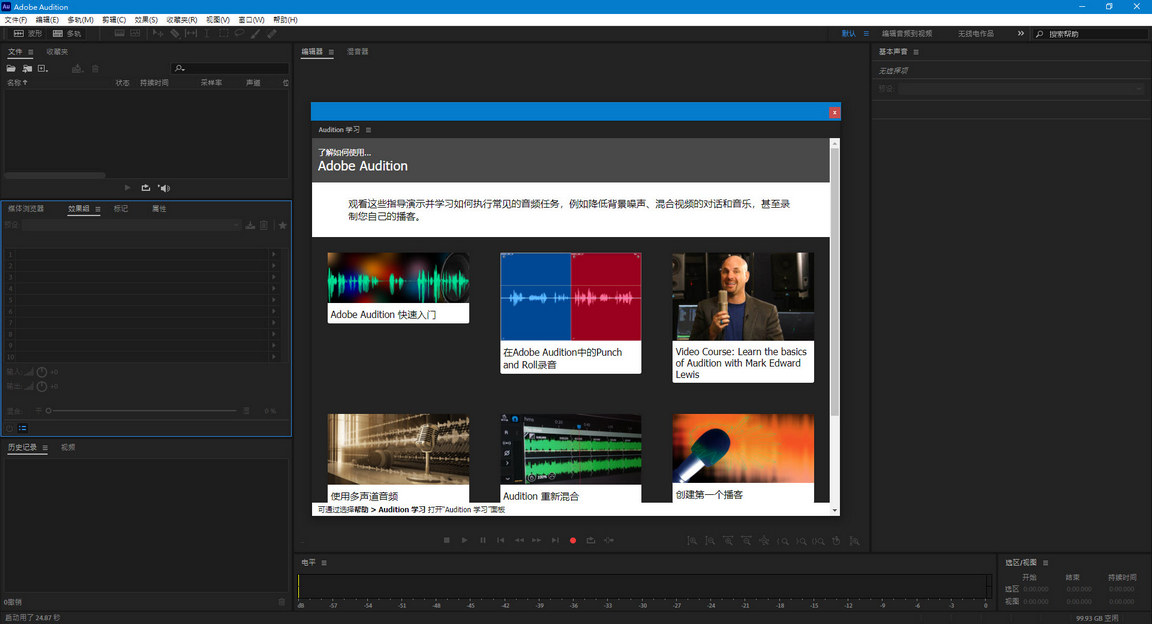The width and height of the screenshot is (1152, 624).
Task: Click the Import File icon in Files panel
Action: tap(27, 68)
